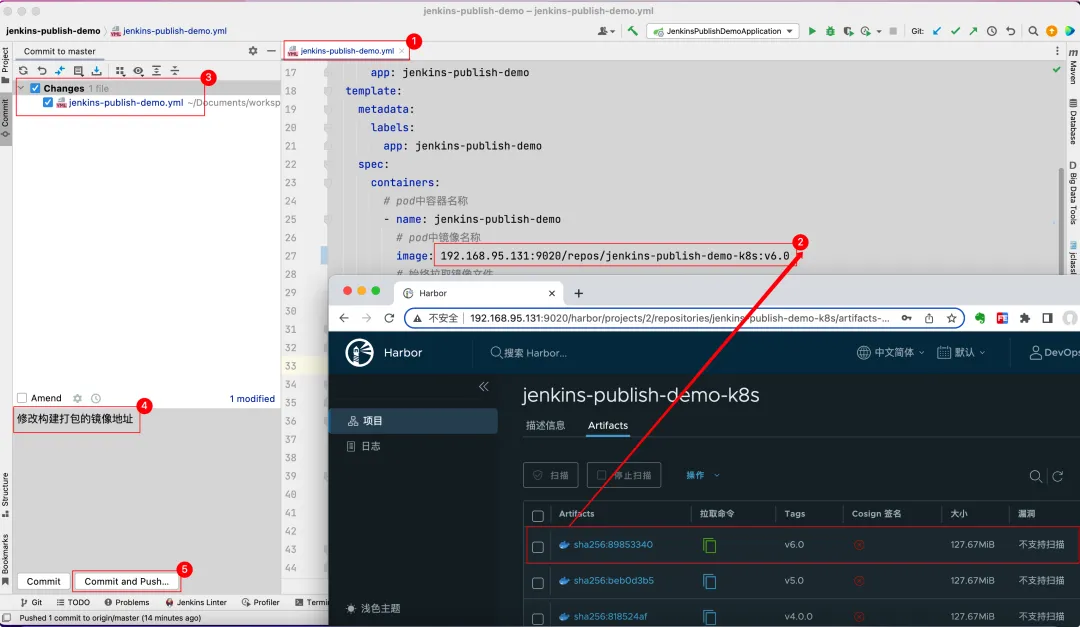Image resolution: width=1080 pixels, height=627 pixels.
Task: Commit via the Git green checkmark icon
Action: tap(955, 31)
